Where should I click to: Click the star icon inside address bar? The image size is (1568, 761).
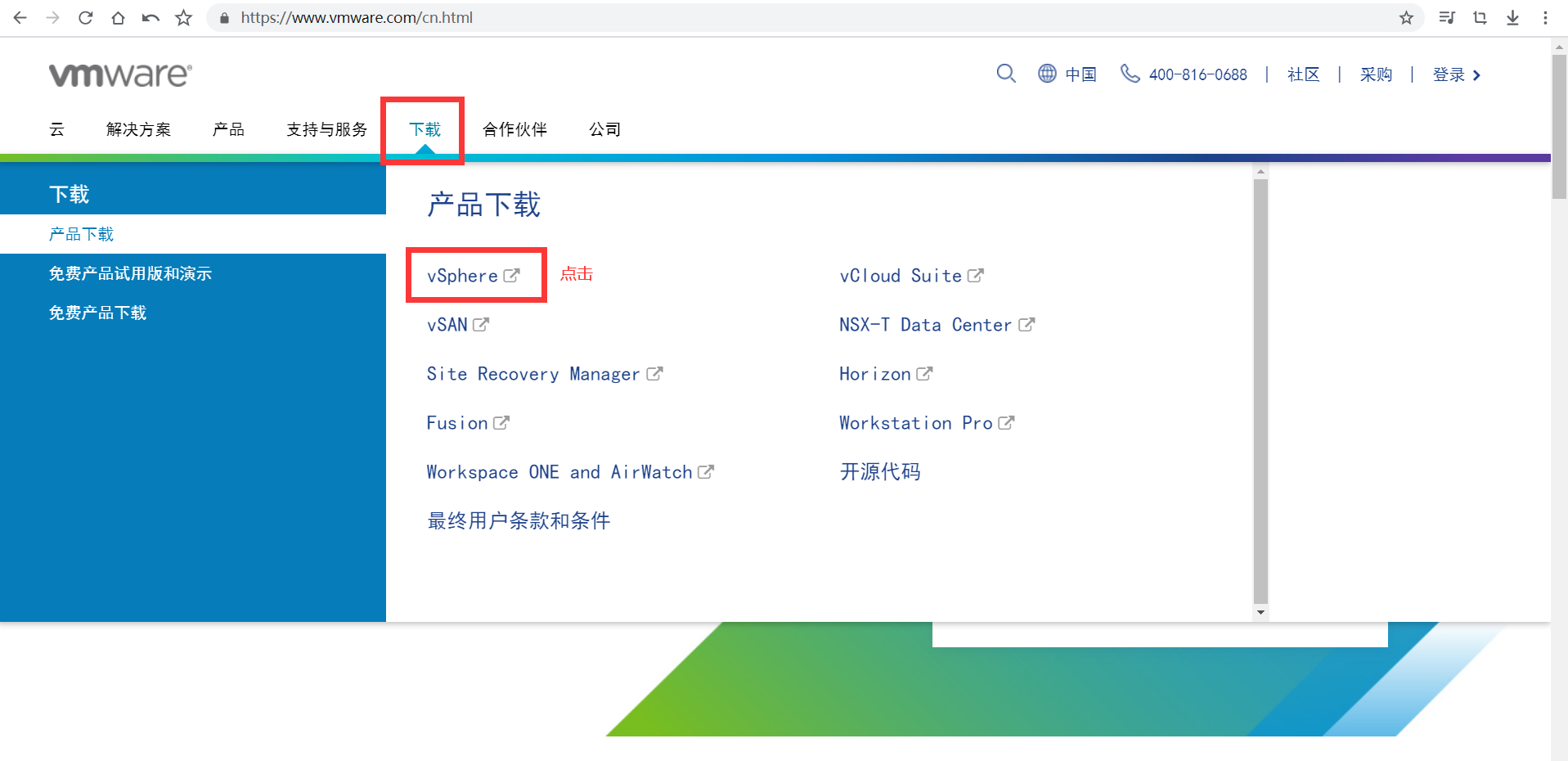click(1406, 17)
